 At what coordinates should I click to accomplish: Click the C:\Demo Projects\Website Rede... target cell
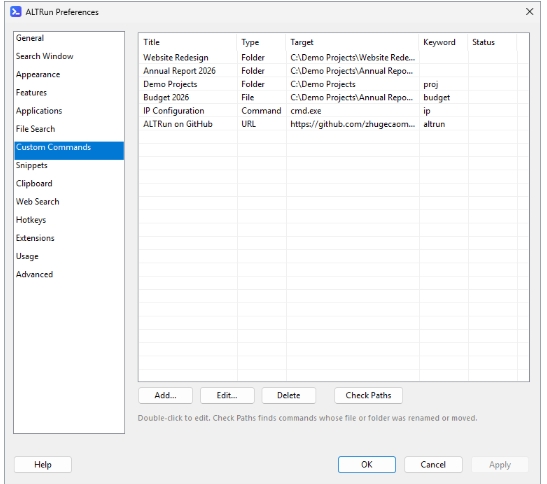pos(353,57)
